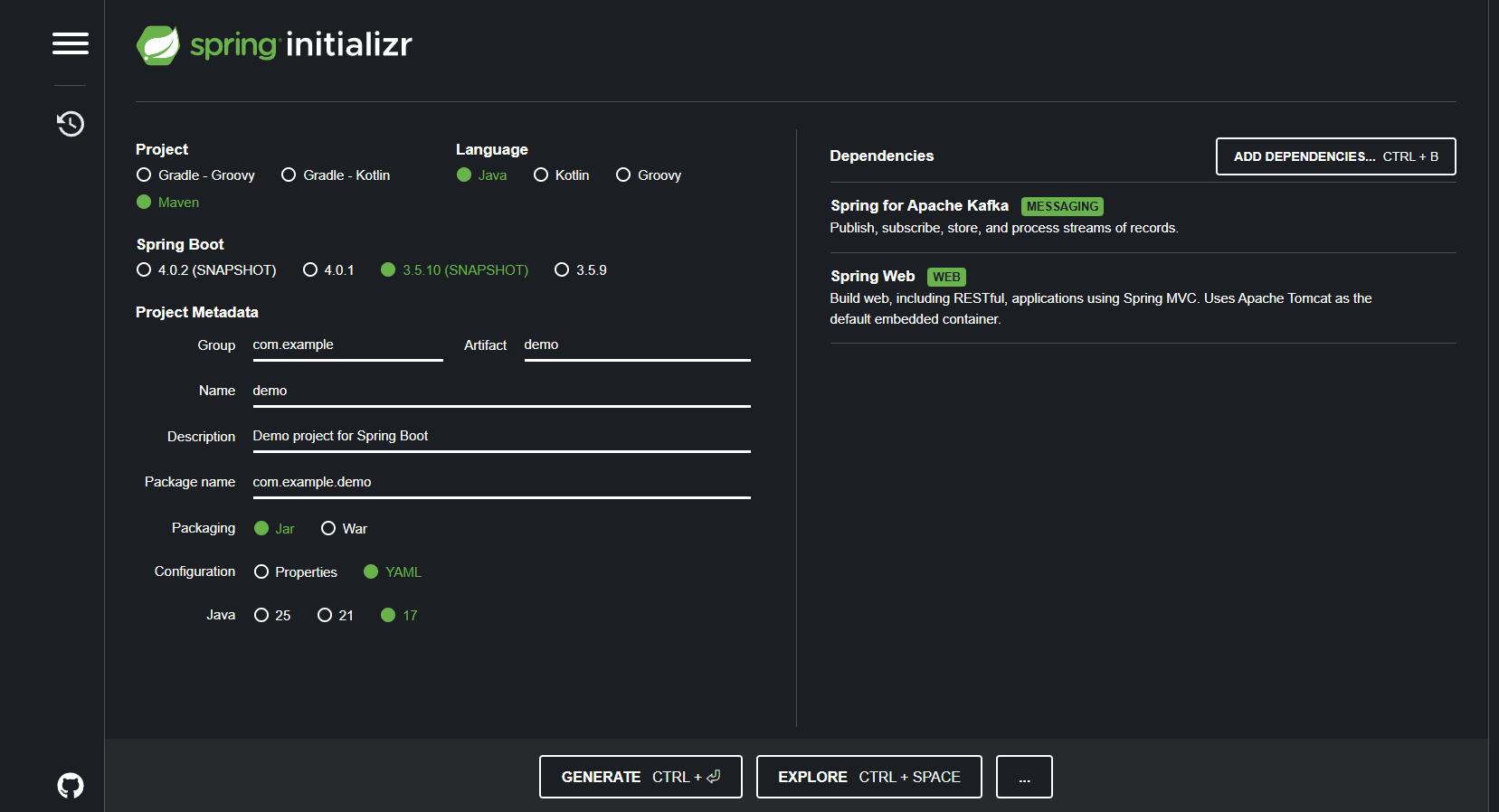
Task: Click the WEB tag badge
Action: (x=946, y=277)
